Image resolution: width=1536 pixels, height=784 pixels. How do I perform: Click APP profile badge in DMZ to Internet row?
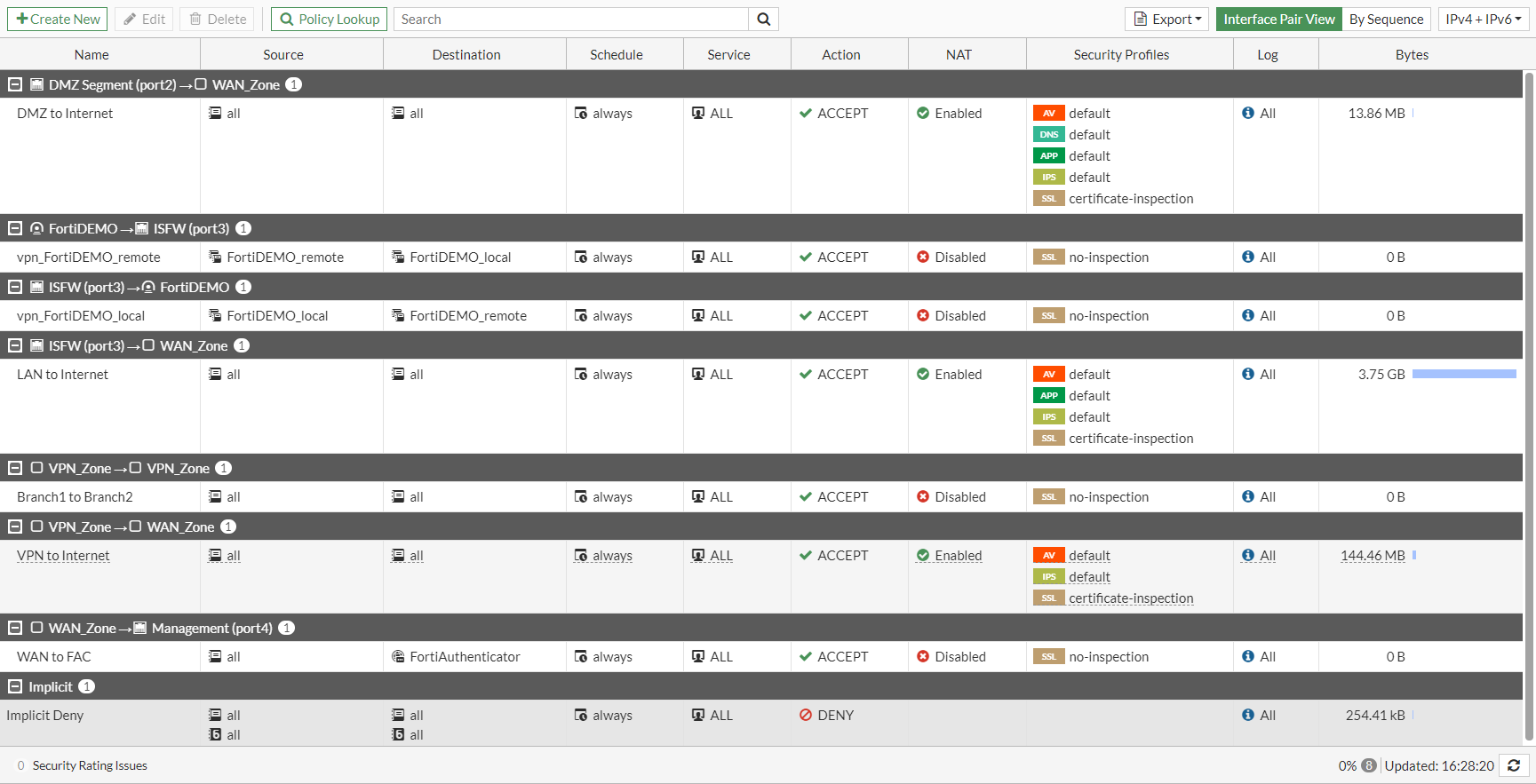pos(1048,156)
